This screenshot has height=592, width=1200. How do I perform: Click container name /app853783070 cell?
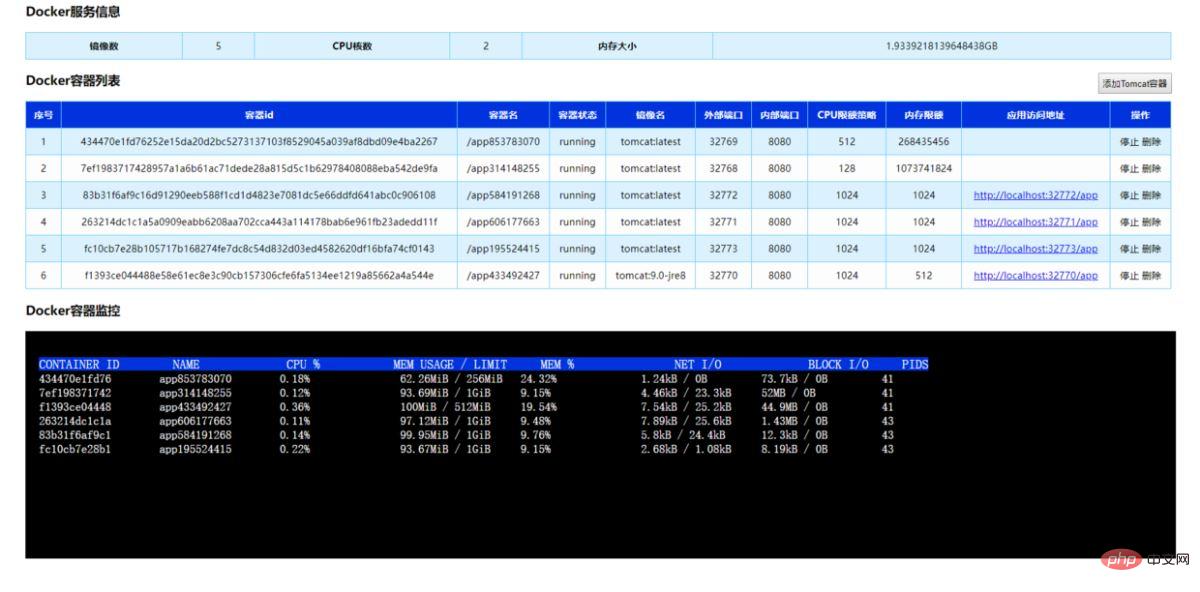click(503, 142)
